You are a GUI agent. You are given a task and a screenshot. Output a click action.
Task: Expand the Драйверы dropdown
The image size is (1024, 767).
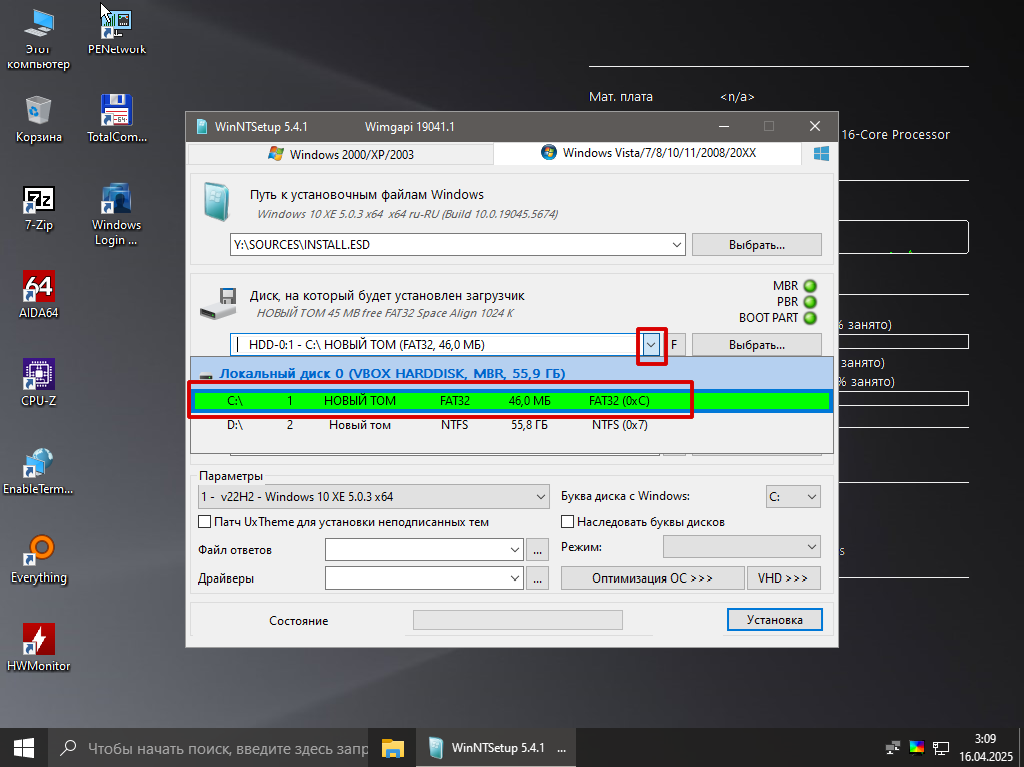(x=515, y=578)
